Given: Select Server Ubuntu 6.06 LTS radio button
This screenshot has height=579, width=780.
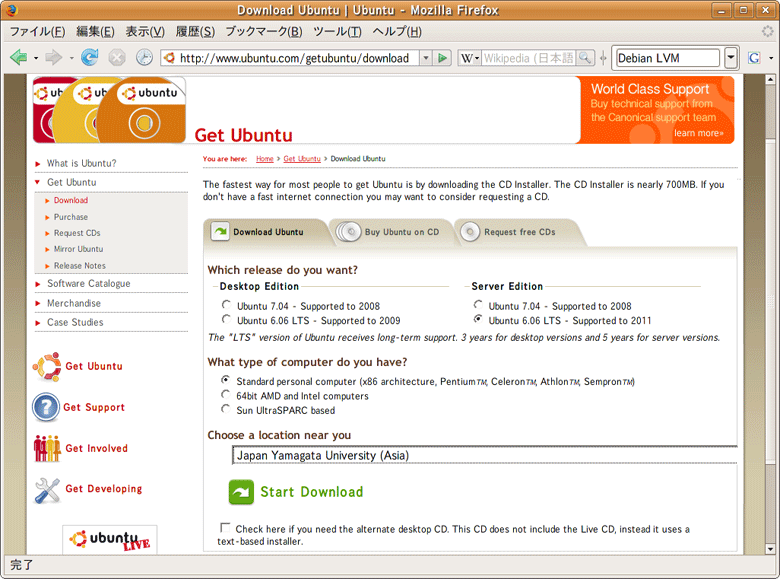Looking at the screenshot, I should [x=478, y=319].
